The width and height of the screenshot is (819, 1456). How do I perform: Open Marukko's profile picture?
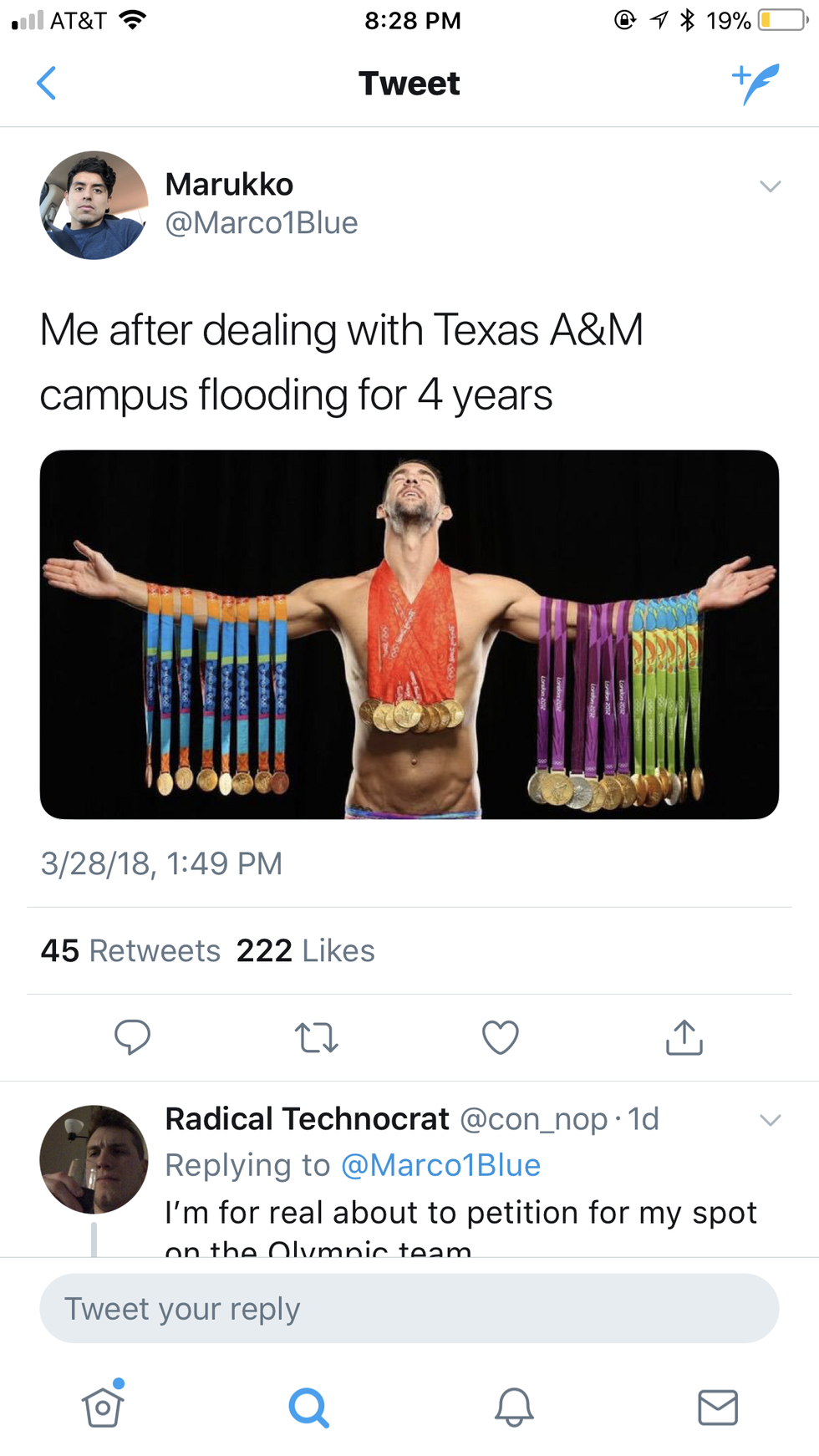pyautogui.click(x=94, y=205)
